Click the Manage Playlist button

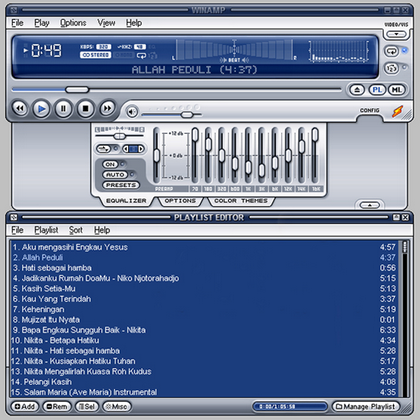(x=366, y=406)
